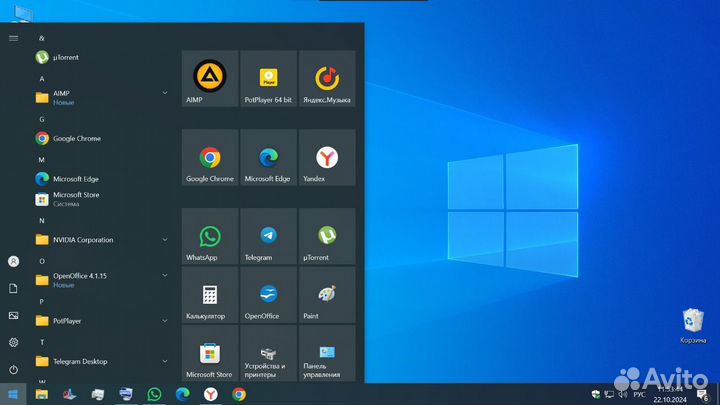This screenshot has width=720, height=405.
Task: Click the 'N' letter header in app list
Action: click(42, 221)
